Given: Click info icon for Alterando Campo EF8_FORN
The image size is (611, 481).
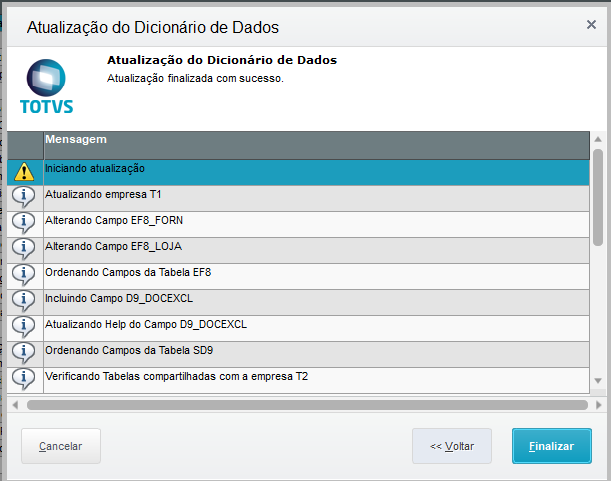Looking at the screenshot, I should [x=24, y=222].
